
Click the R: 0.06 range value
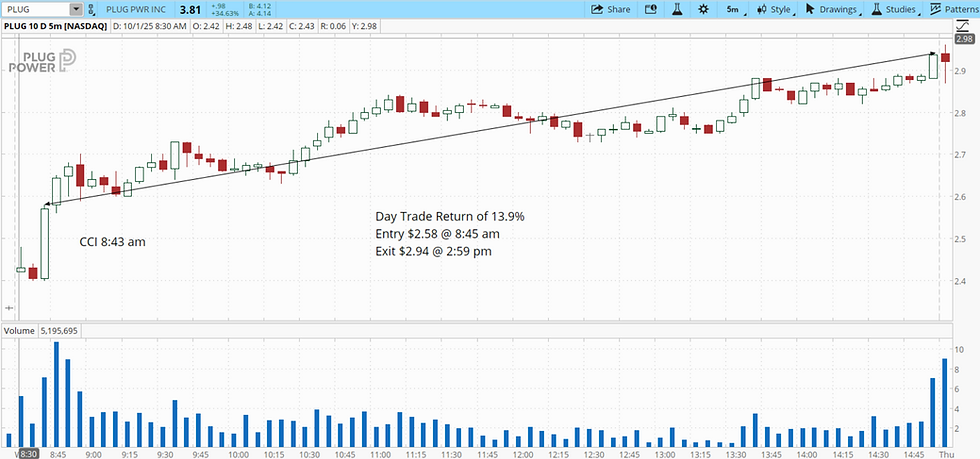coord(332,26)
